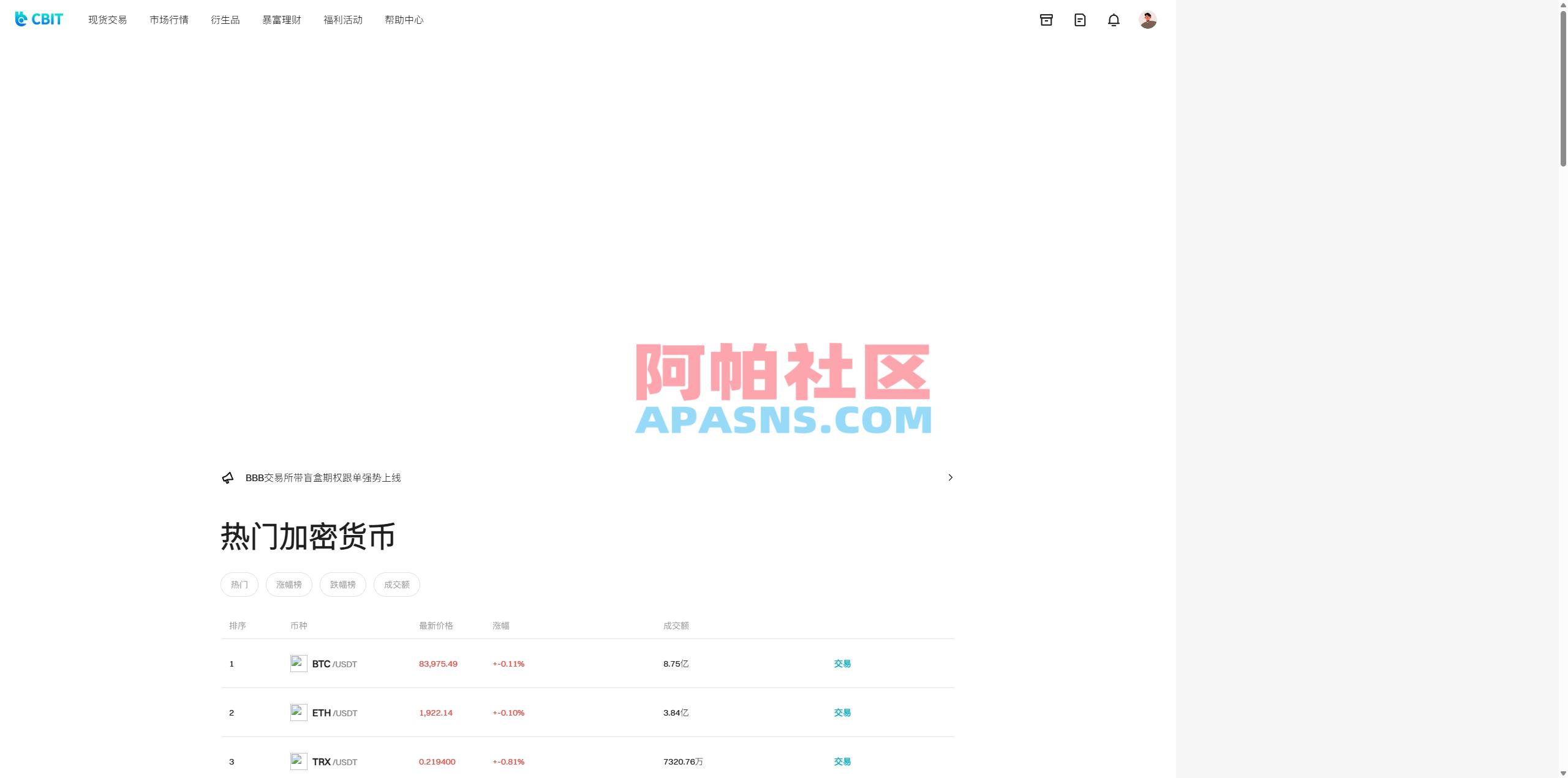Click 交易 link for BTC/USDT
Image resolution: width=1568 pixels, height=778 pixels.
tap(842, 663)
